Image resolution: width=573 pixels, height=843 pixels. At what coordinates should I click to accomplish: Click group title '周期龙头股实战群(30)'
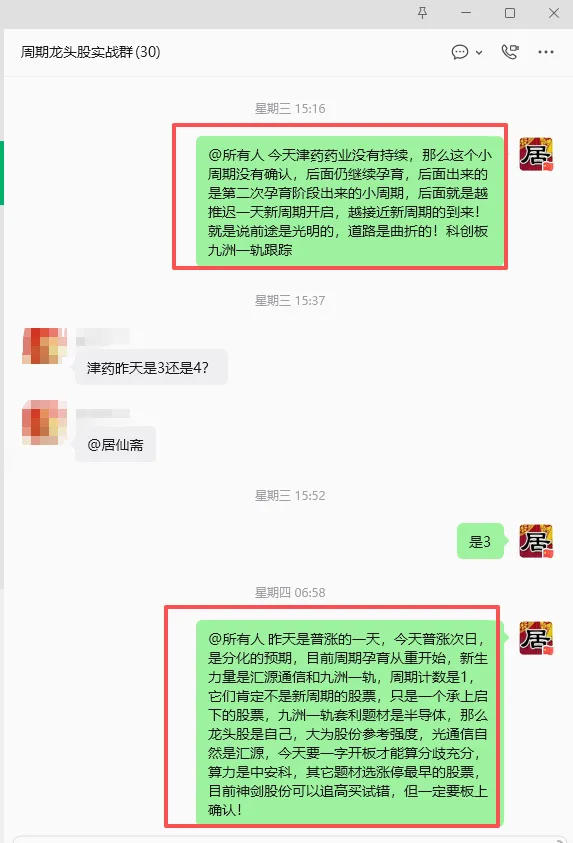point(90,52)
